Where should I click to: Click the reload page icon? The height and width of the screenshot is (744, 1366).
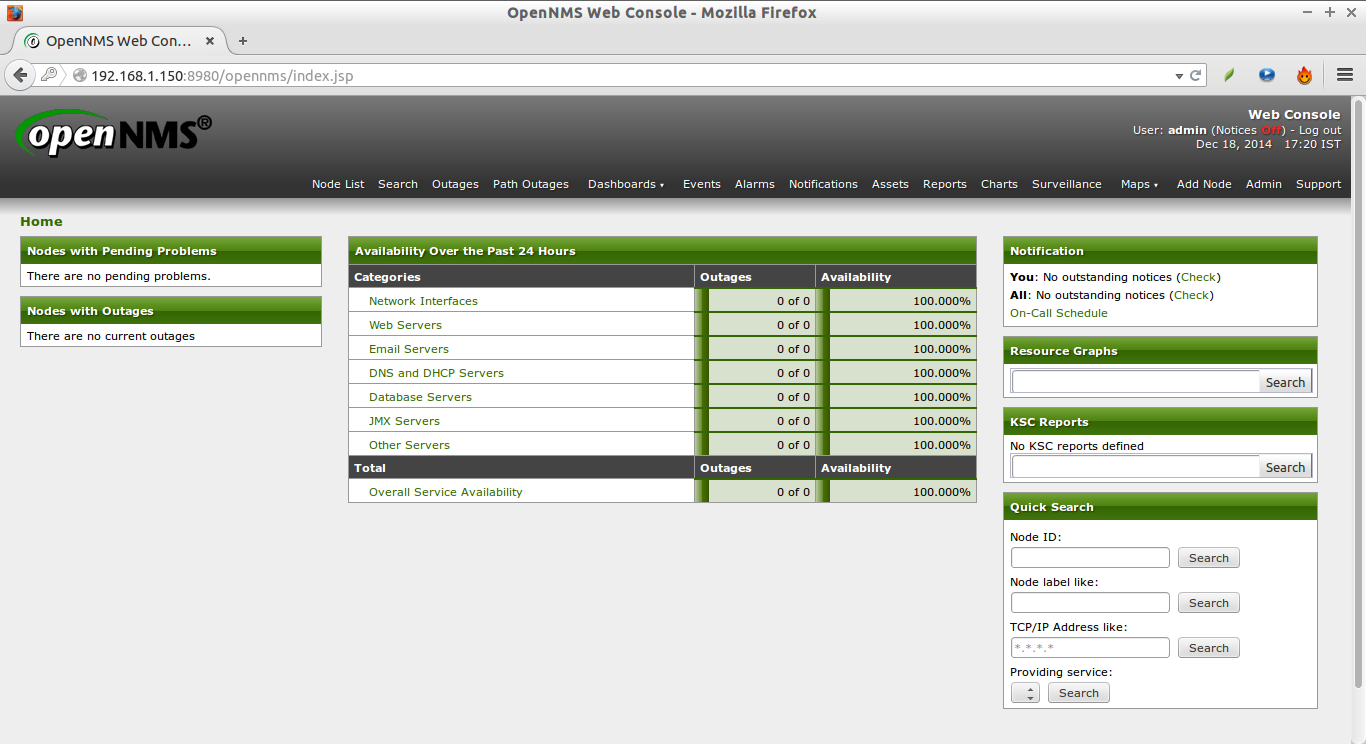tap(1195, 76)
